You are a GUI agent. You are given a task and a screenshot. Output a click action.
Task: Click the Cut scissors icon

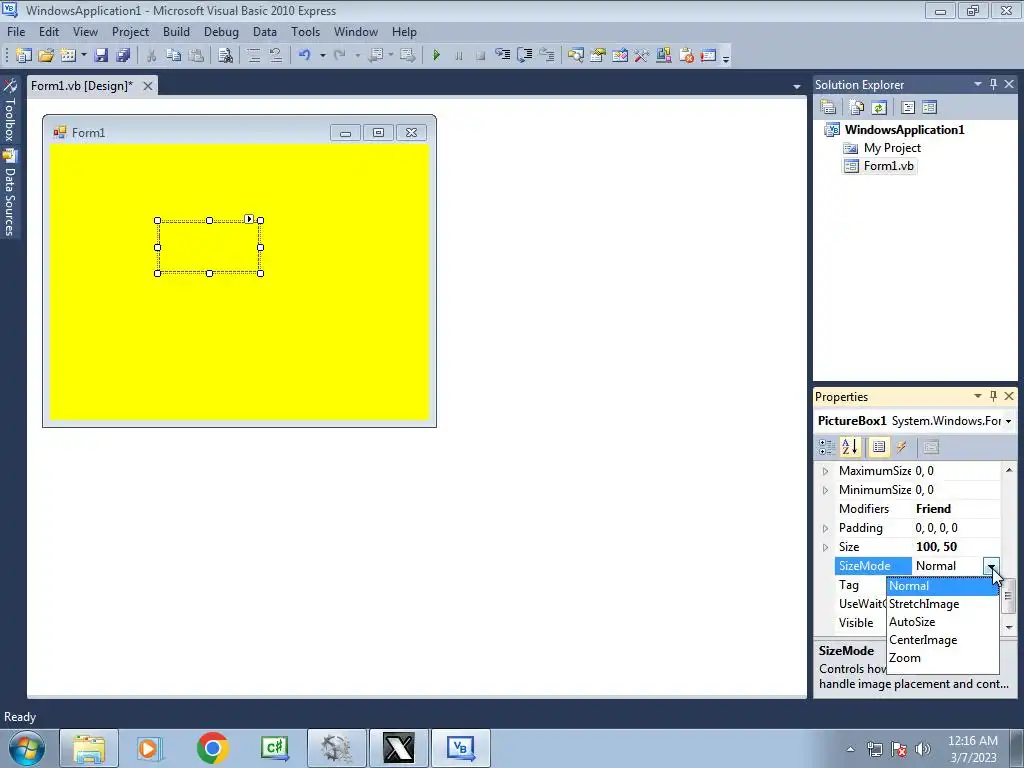click(151, 56)
